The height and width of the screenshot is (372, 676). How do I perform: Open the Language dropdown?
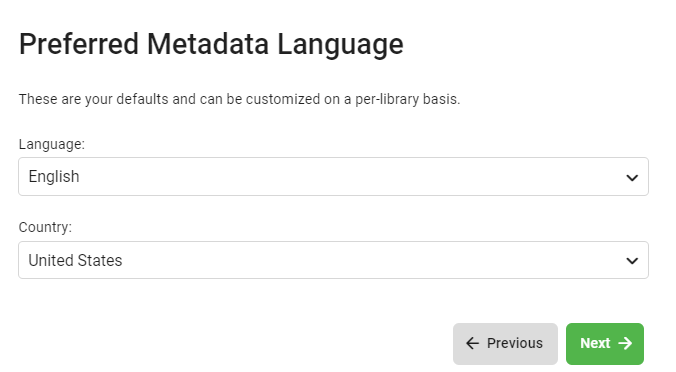tap(333, 176)
